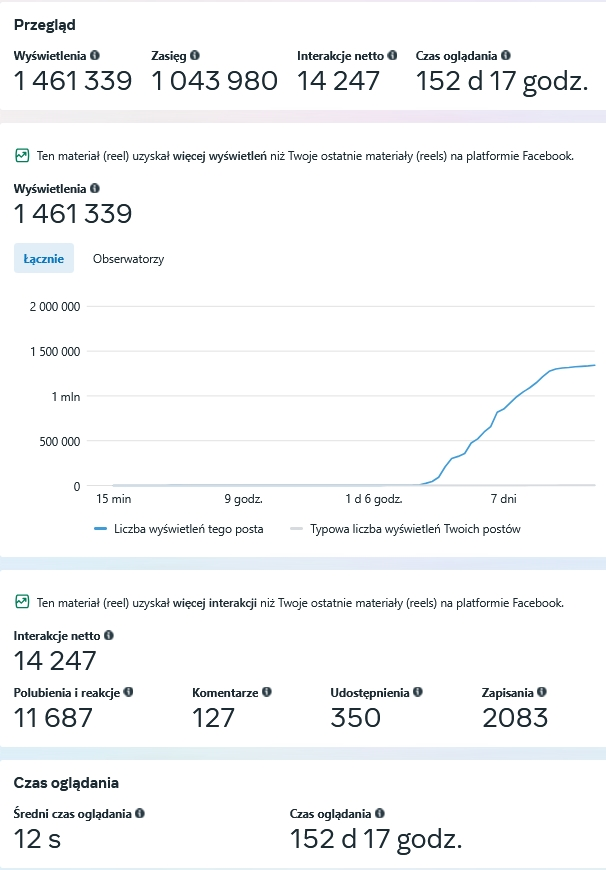Click 'Liczba wyświetleń tego posta' legend entry
The height and width of the screenshot is (870, 606).
click(188, 529)
